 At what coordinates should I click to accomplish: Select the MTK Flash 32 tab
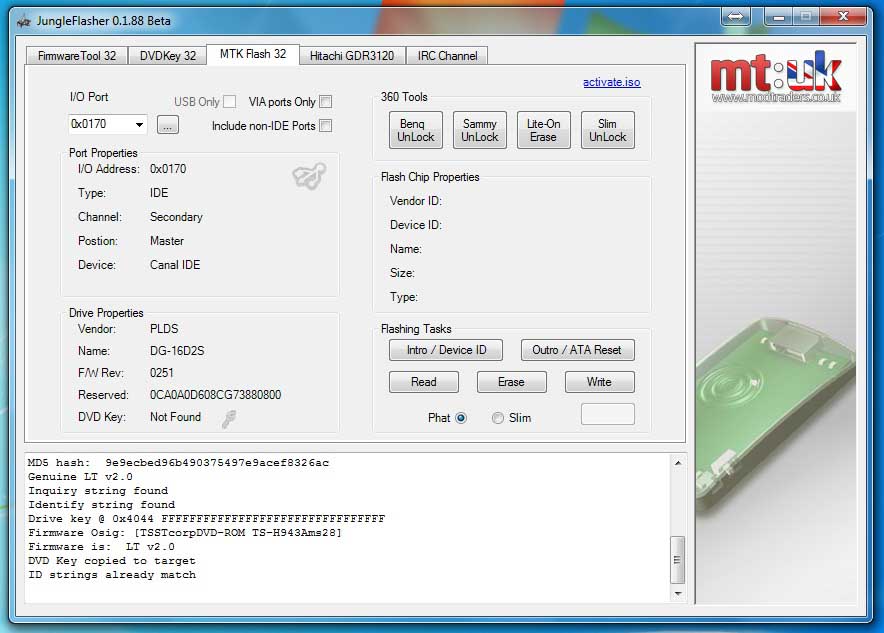point(253,54)
